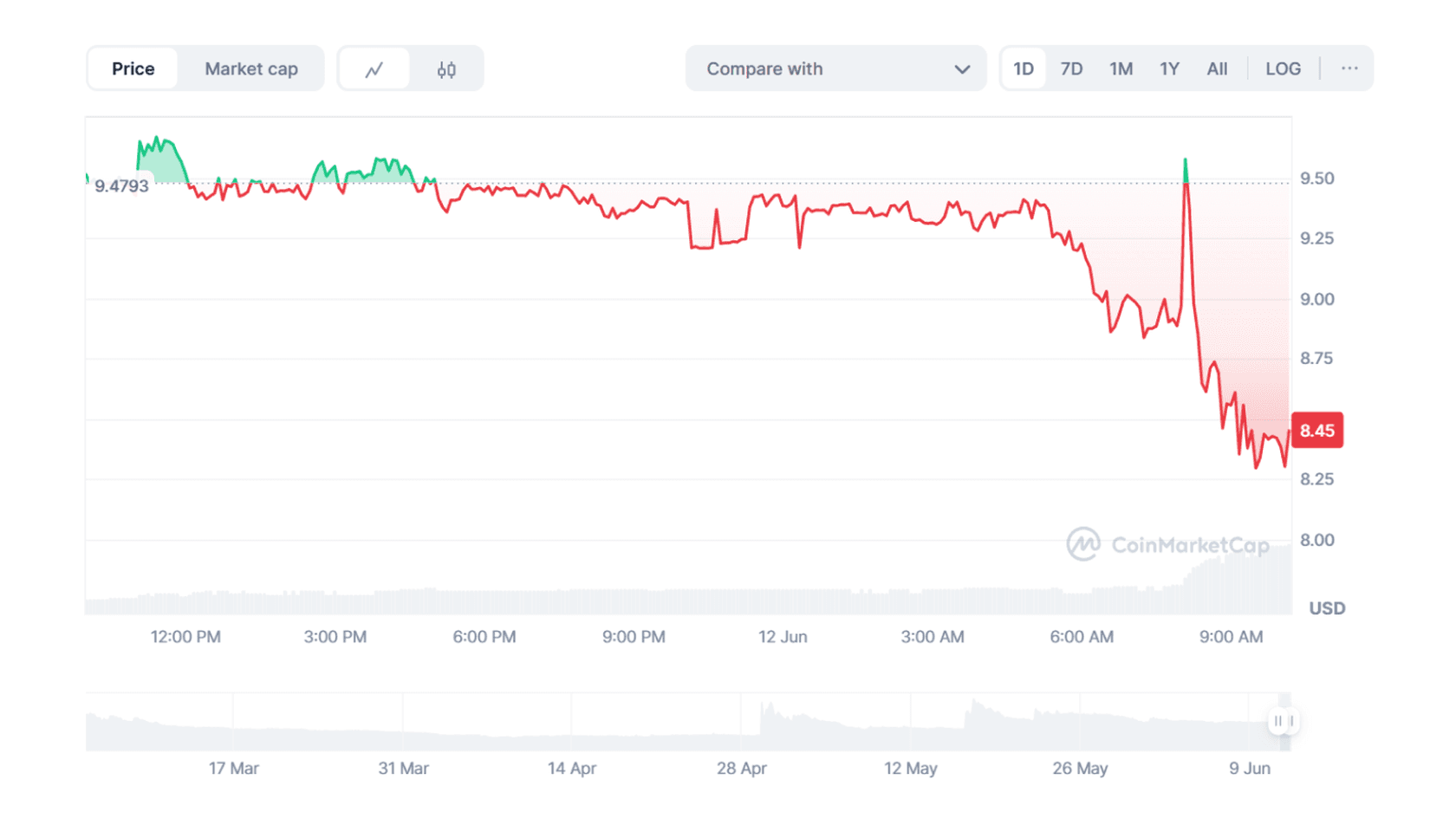The height and width of the screenshot is (818, 1456).
Task: Click the 9:00 PM time axis label
Action: coord(634,637)
